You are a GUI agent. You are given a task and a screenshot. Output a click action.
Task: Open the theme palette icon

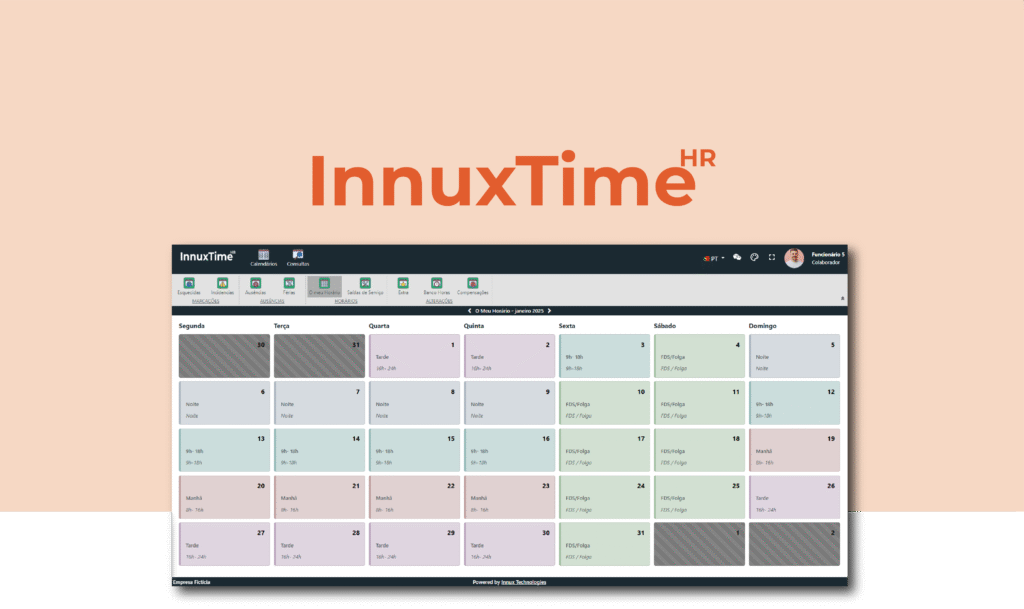point(754,258)
